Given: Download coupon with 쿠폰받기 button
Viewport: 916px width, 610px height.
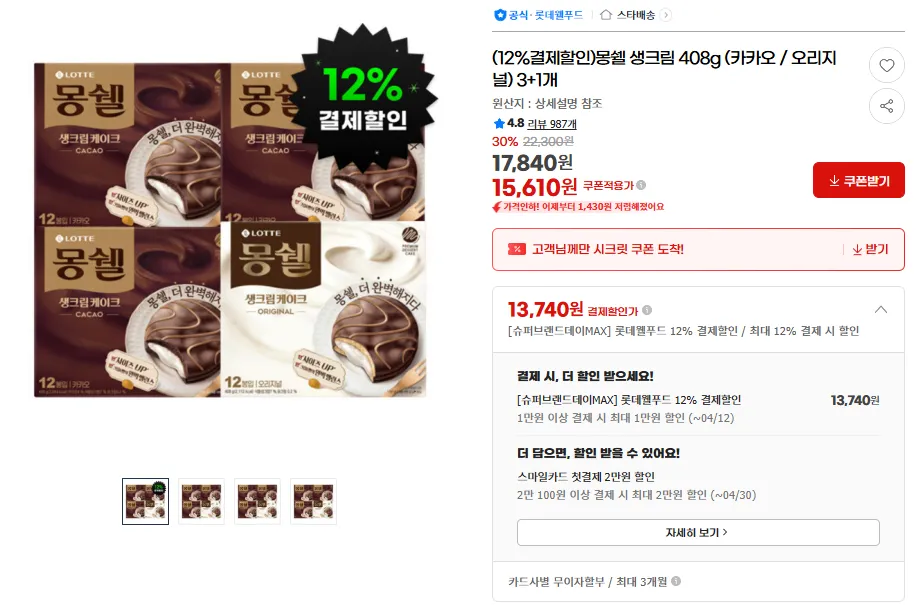Looking at the screenshot, I should coord(858,181).
